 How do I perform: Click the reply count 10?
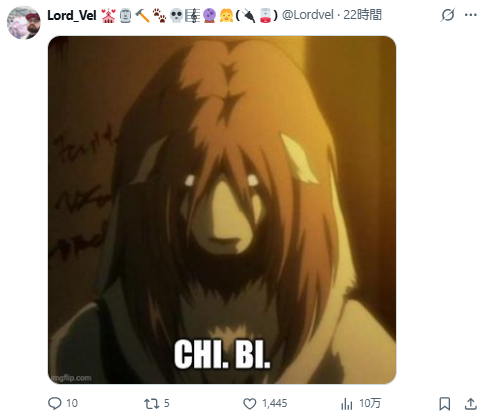(72, 403)
